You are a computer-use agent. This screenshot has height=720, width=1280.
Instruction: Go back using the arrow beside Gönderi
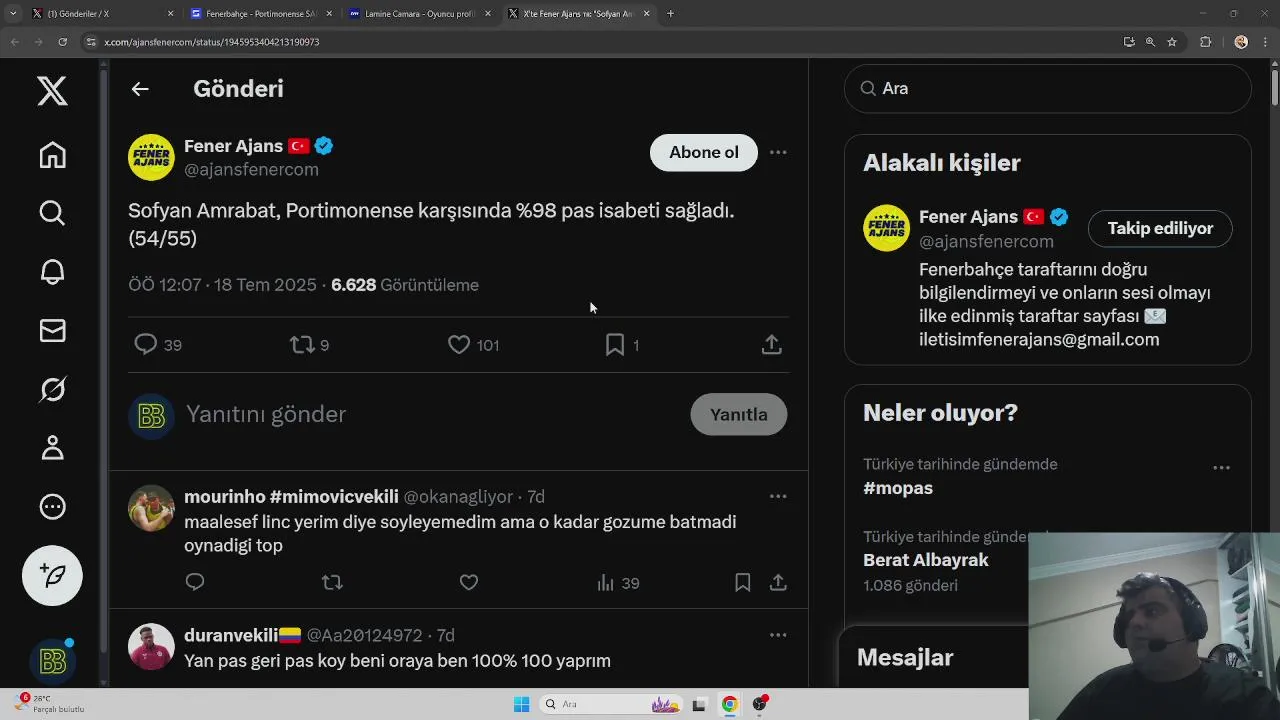coord(140,89)
